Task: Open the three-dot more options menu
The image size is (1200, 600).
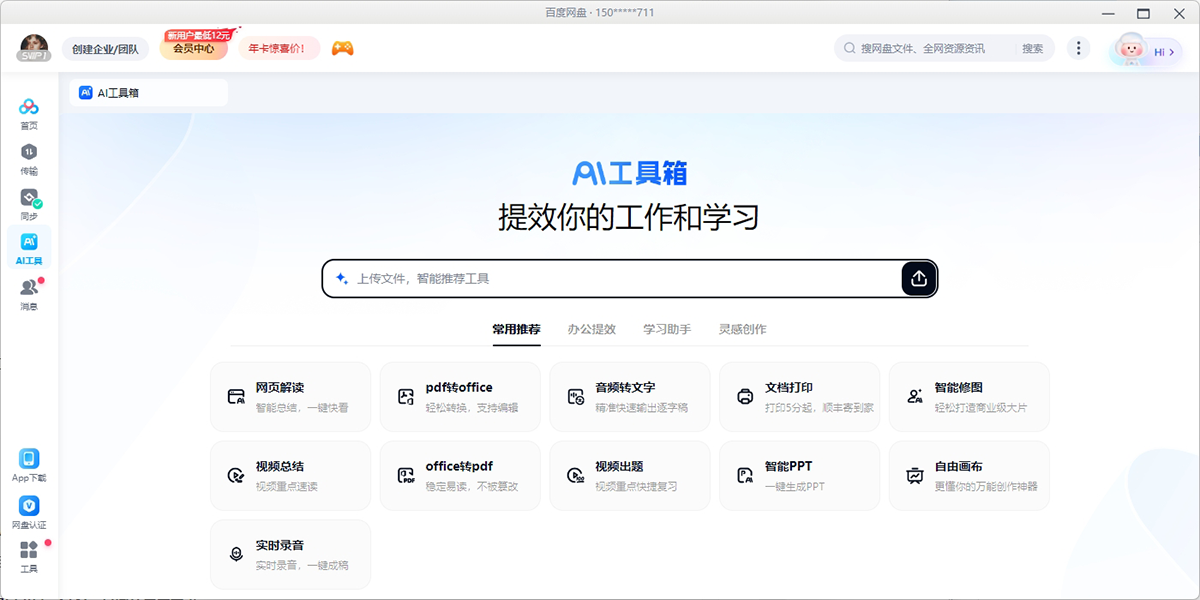Action: (x=1078, y=48)
